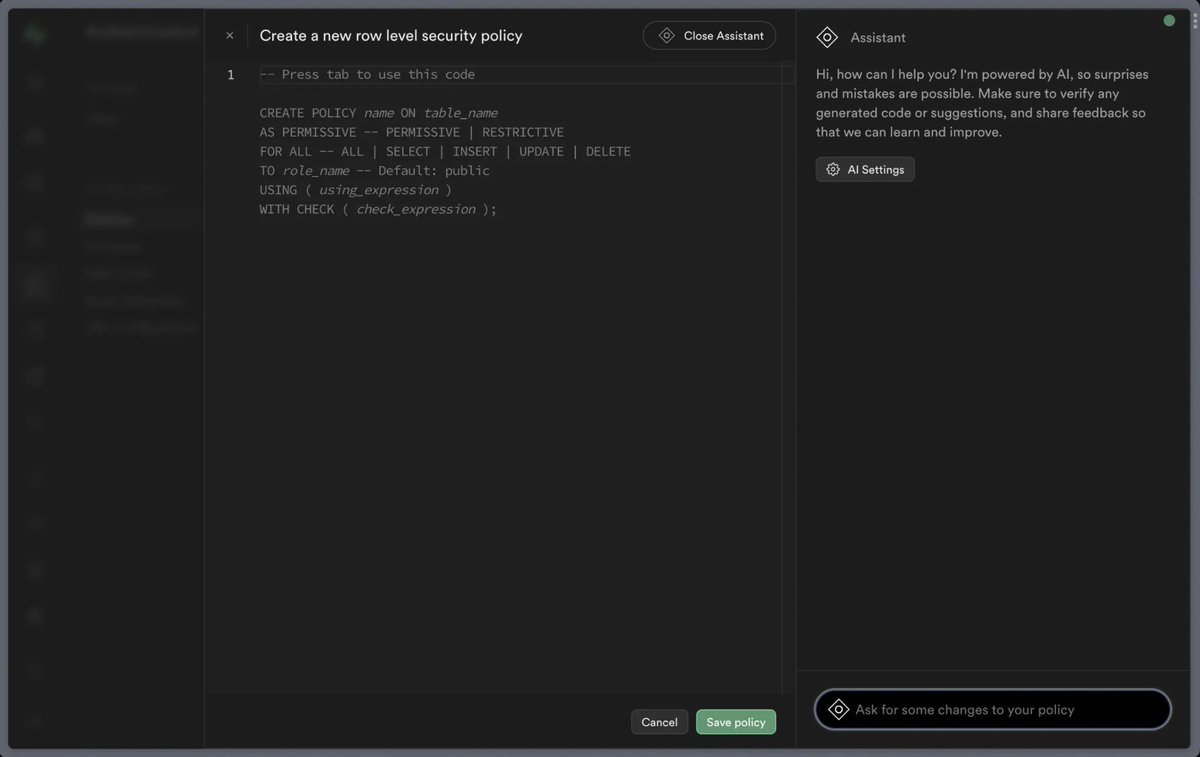The height and width of the screenshot is (757, 1200).
Task: Cancel the new policy creation
Action: pos(659,722)
